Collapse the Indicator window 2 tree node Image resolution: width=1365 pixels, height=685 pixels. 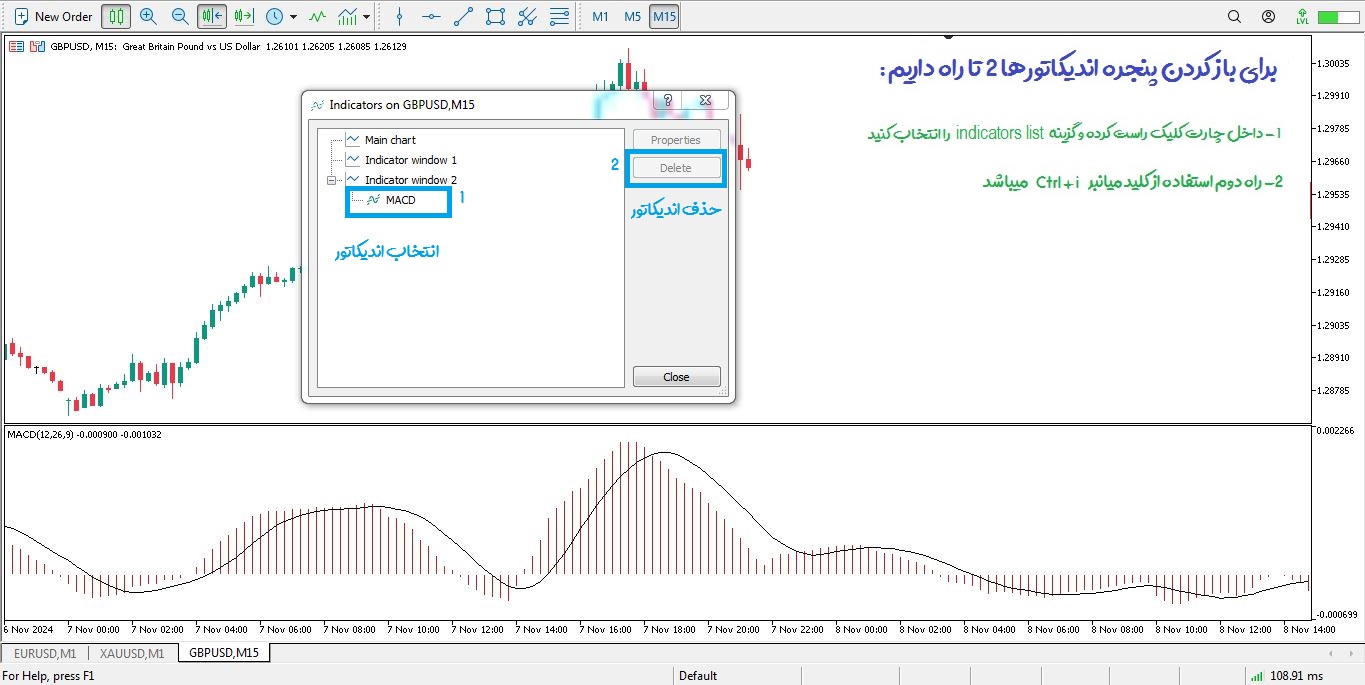(x=331, y=180)
